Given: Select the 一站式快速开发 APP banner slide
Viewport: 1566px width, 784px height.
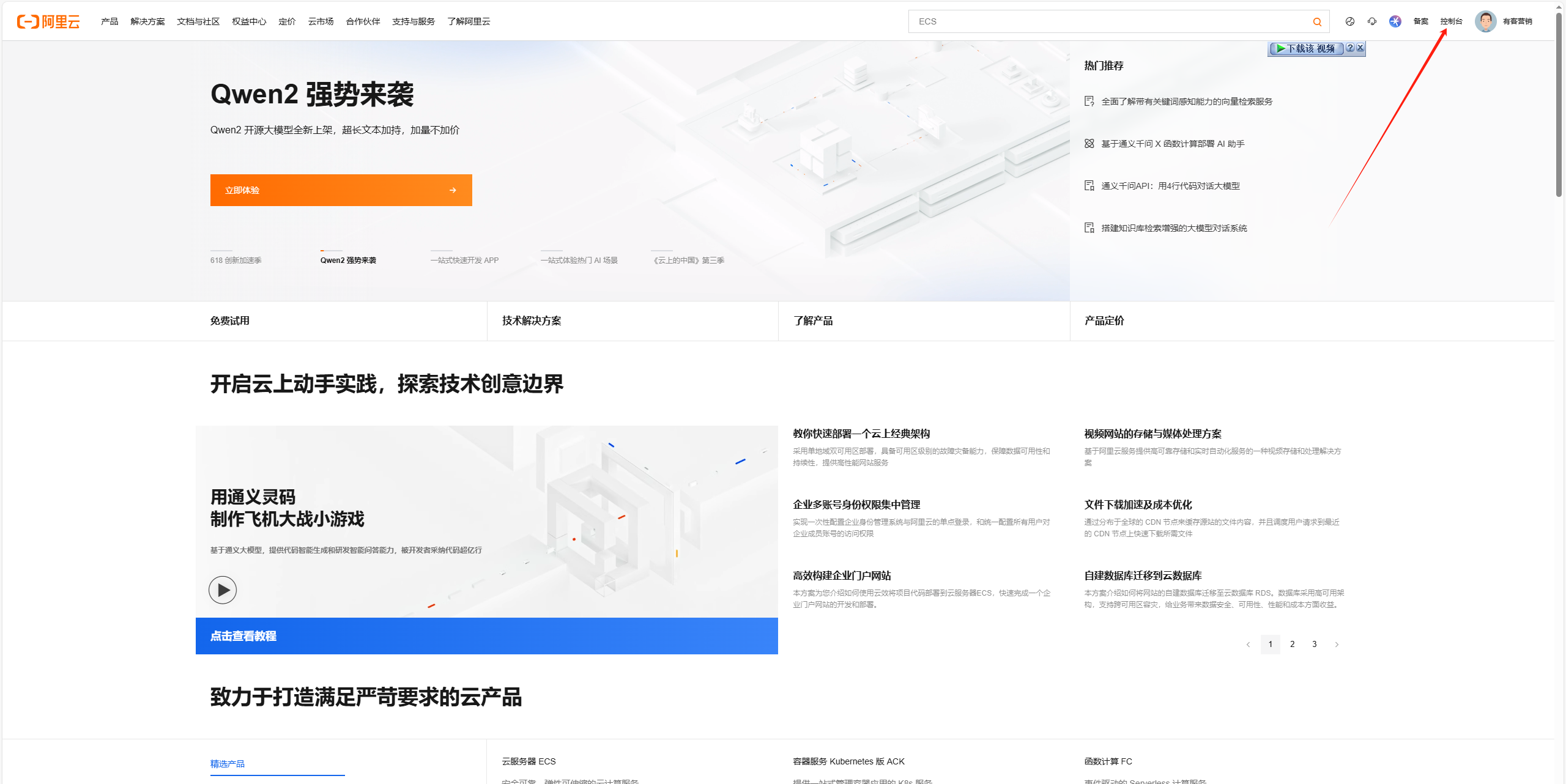Looking at the screenshot, I should (464, 260).
